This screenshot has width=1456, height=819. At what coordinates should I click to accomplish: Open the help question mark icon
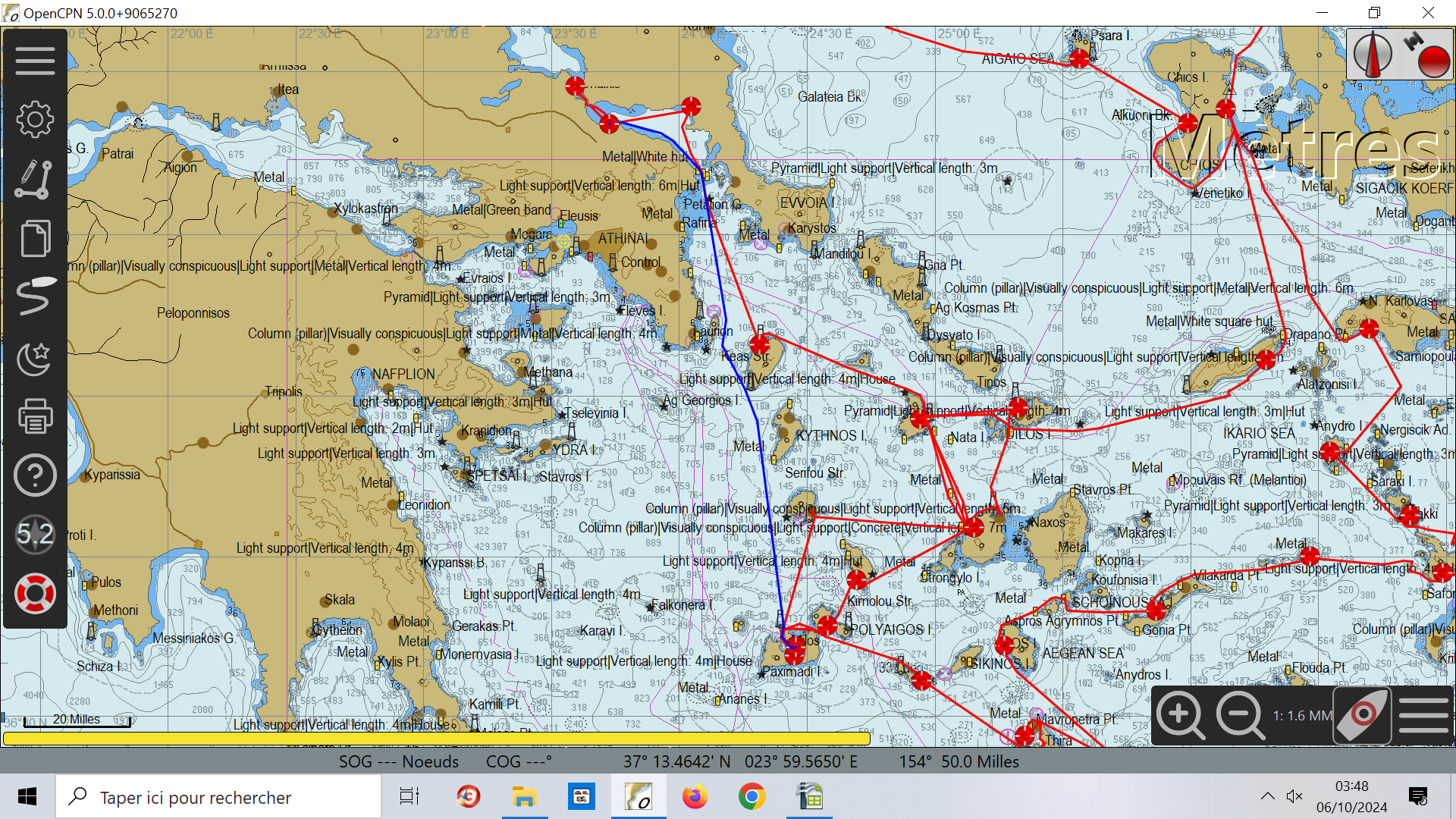pyautogui.click(x=35, y=475)
